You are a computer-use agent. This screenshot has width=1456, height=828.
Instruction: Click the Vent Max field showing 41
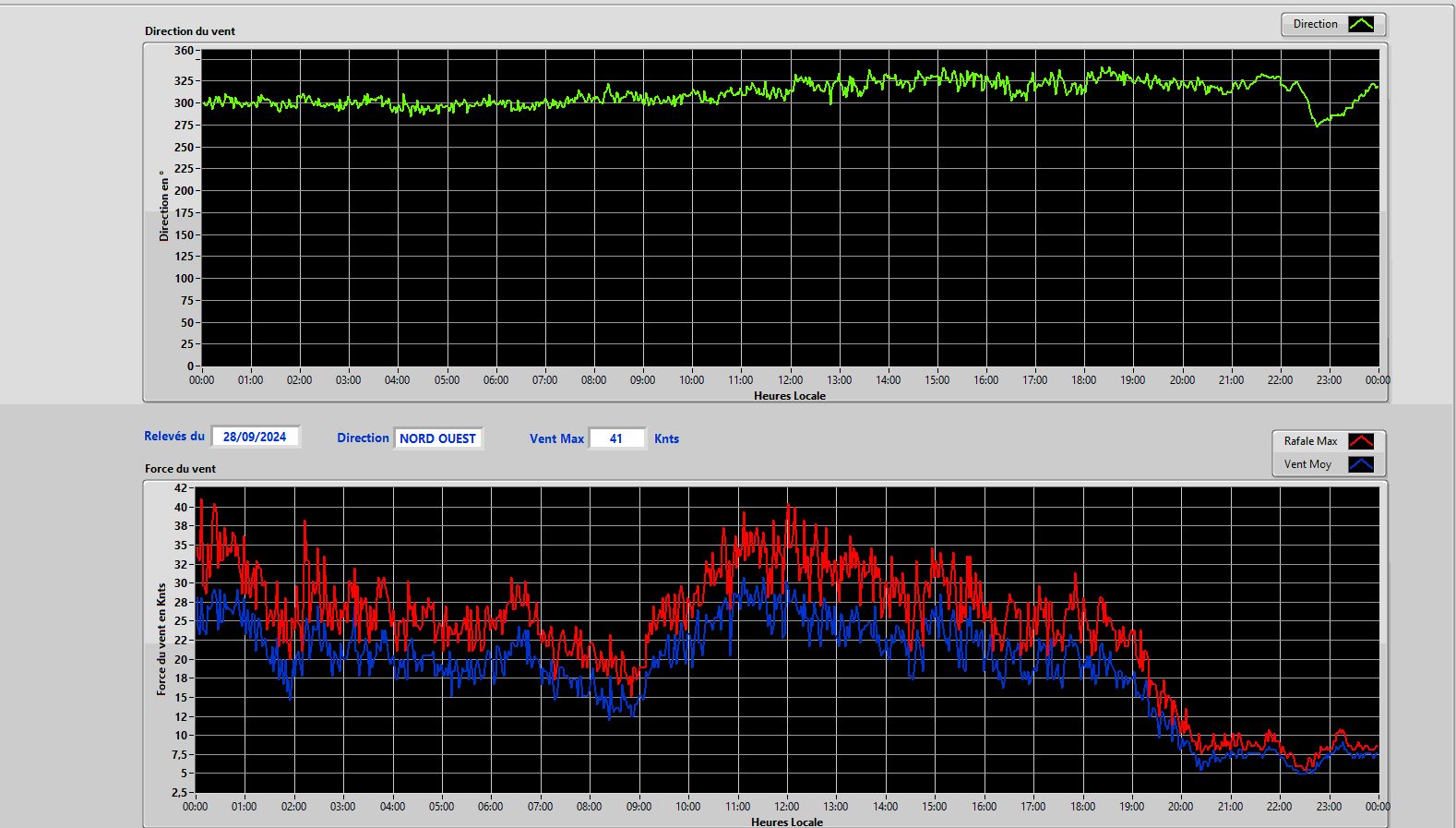pos(616,438)
